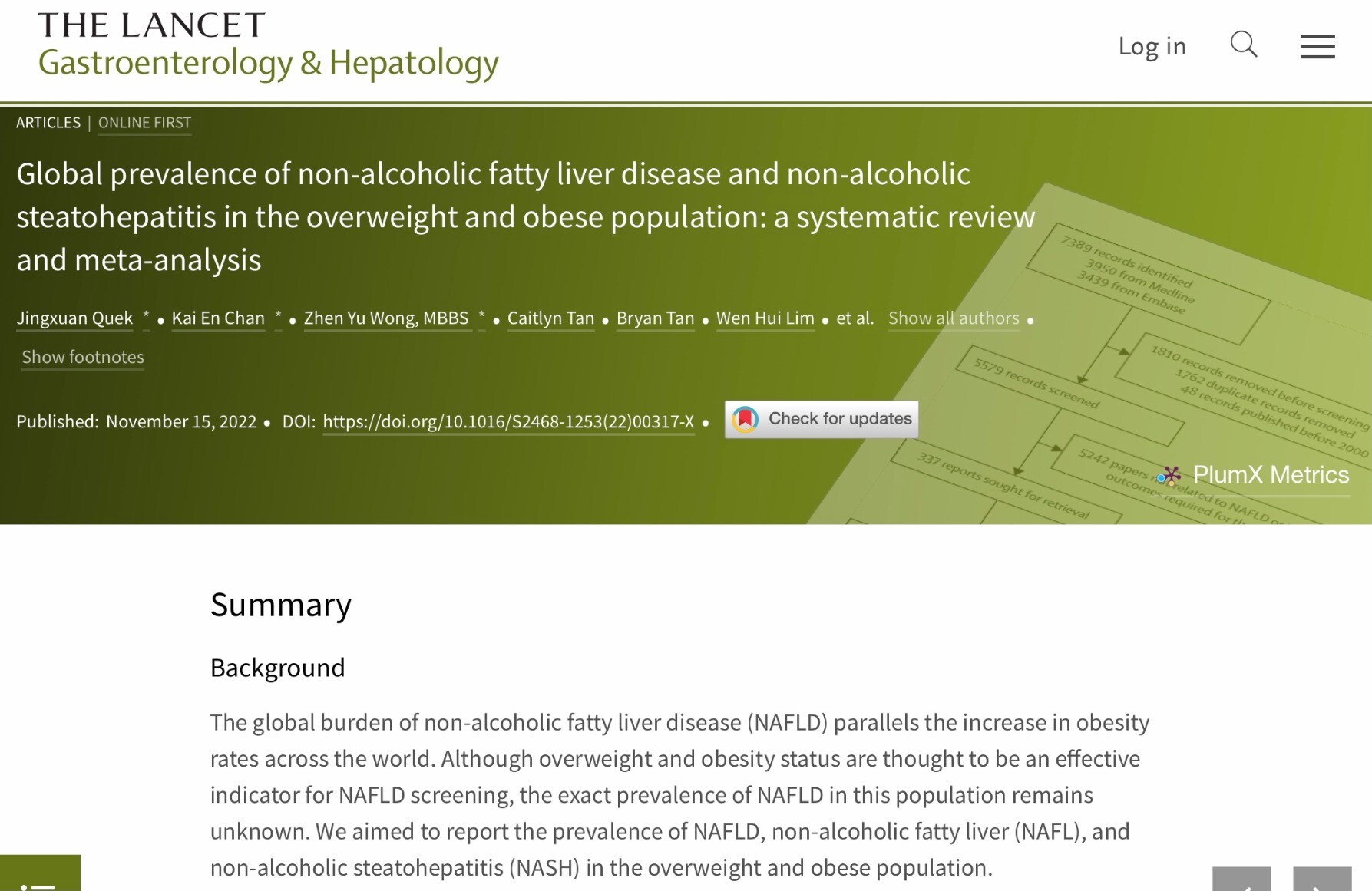Click the PlumX Metrics logo icon
Screen dimensions: 1372x891
[1169, 476]
